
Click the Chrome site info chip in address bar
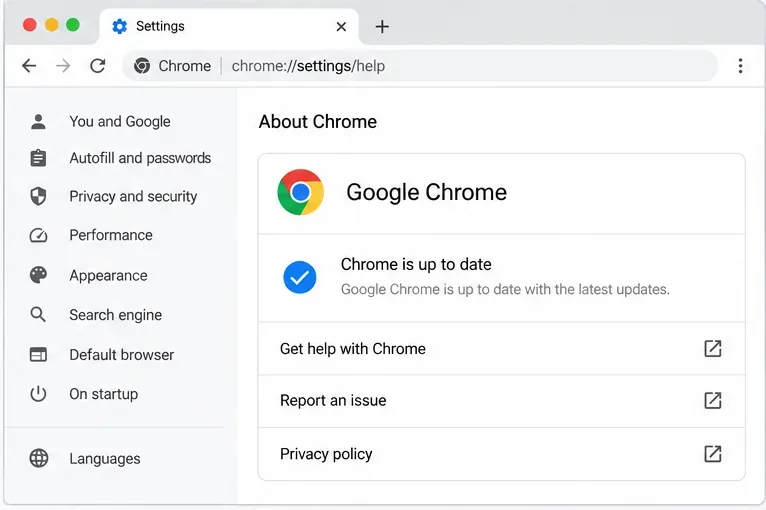[172, 65]
